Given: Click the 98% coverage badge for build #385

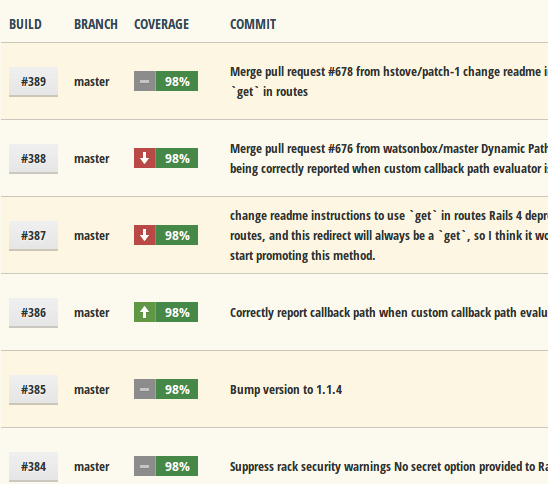Looking at the screenshot, I should tap(177, 389).
